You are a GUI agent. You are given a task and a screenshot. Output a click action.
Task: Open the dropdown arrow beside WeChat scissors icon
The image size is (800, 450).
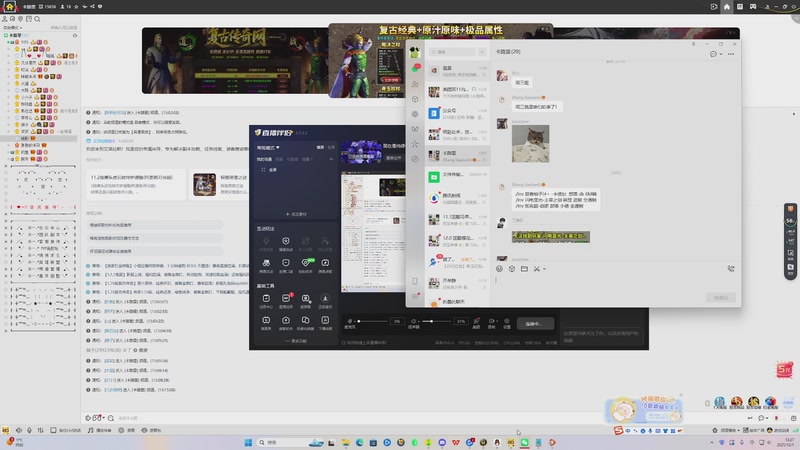(544, 269)
